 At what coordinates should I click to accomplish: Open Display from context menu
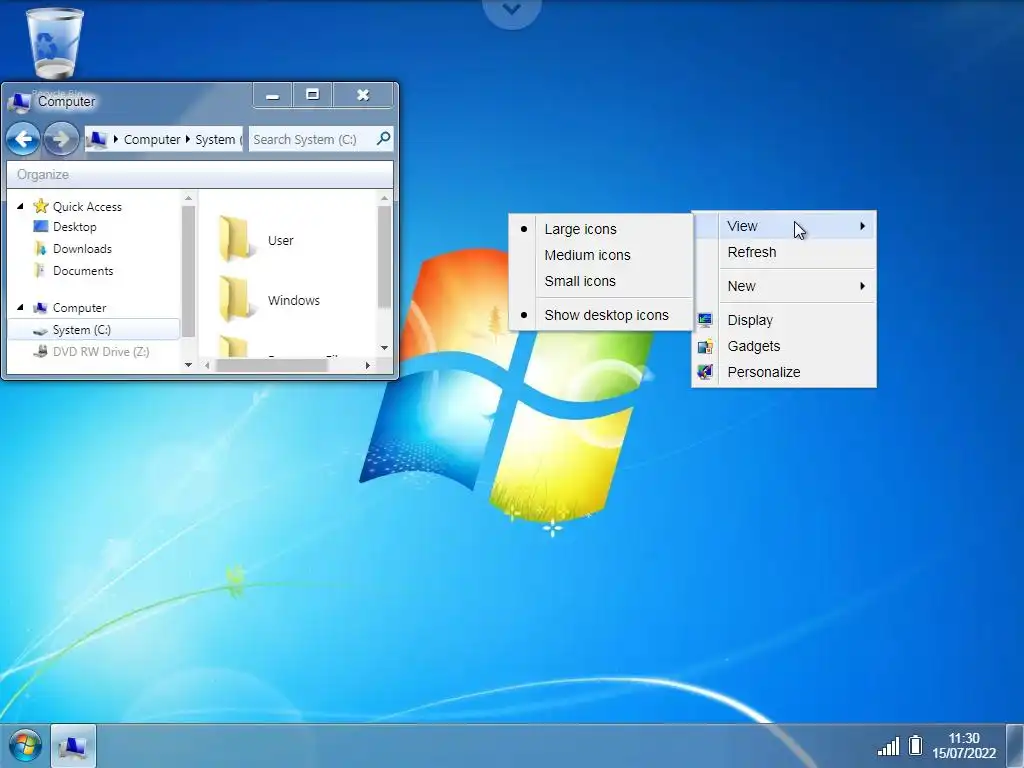pos(750,320)
